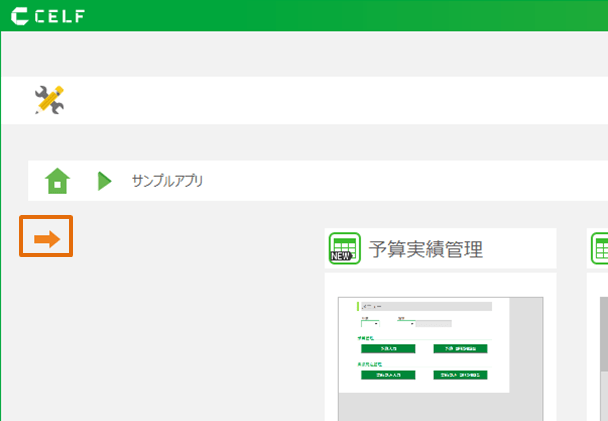Click the second dropdown inside the preview
The width and height of the screenshot is (608, 421).
click(405, 323)
